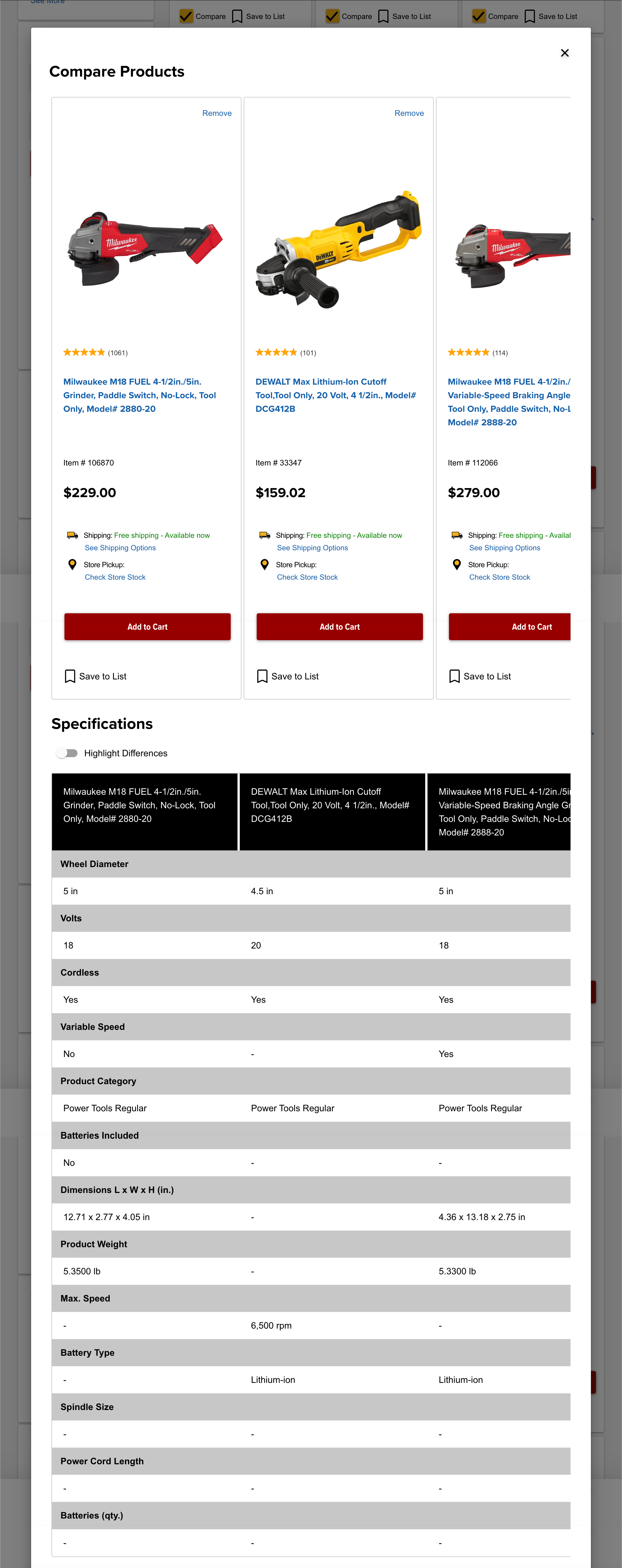
Task: Click the DEWALT yellow cutoff tool image
Action: 339,250
